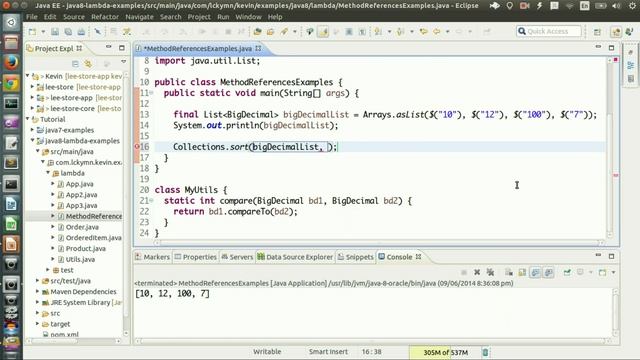Toggle Show Console on standard output change
640x360 pixels.
click(536, 272)
